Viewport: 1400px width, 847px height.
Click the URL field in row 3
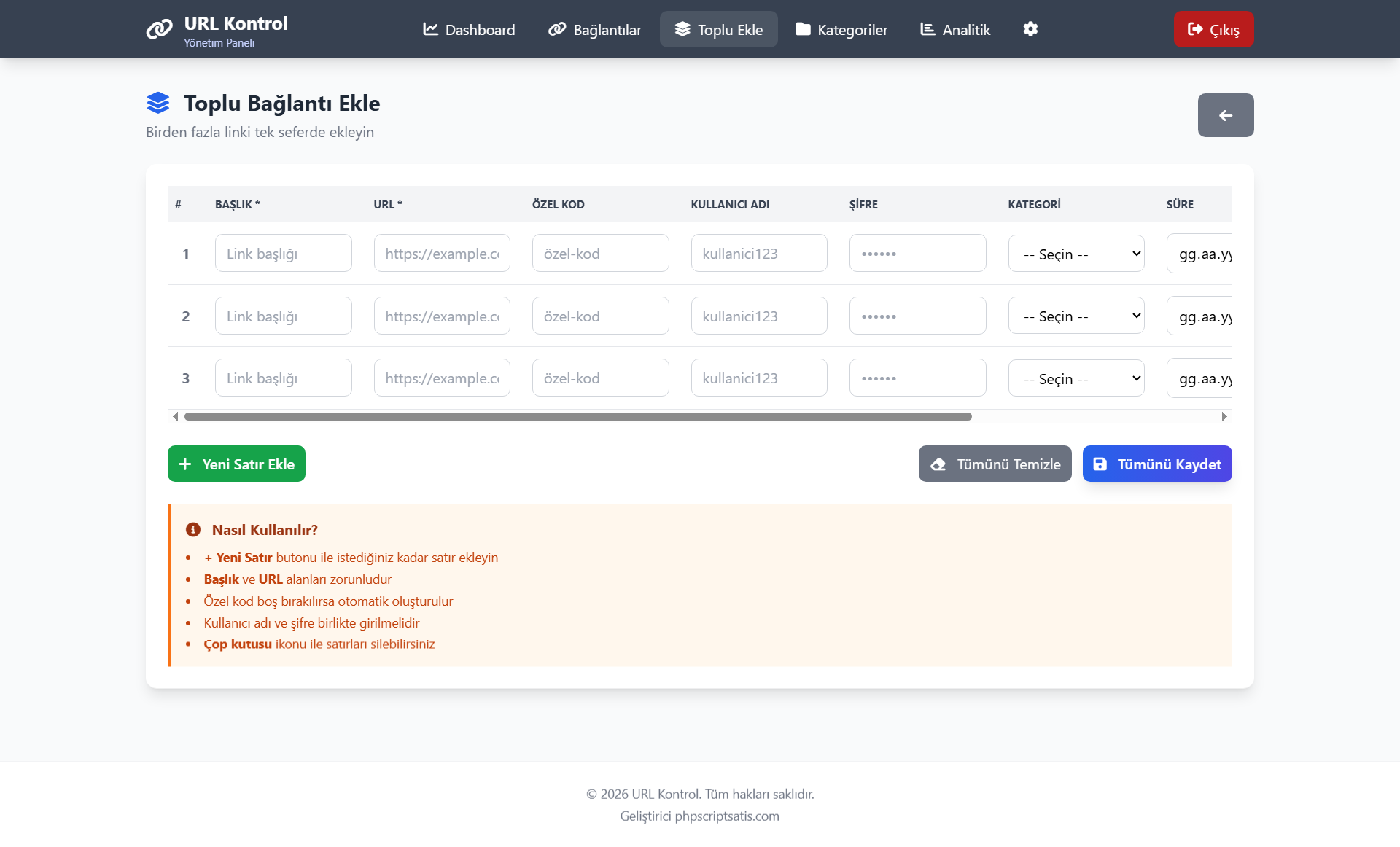[x=442, y=378]
